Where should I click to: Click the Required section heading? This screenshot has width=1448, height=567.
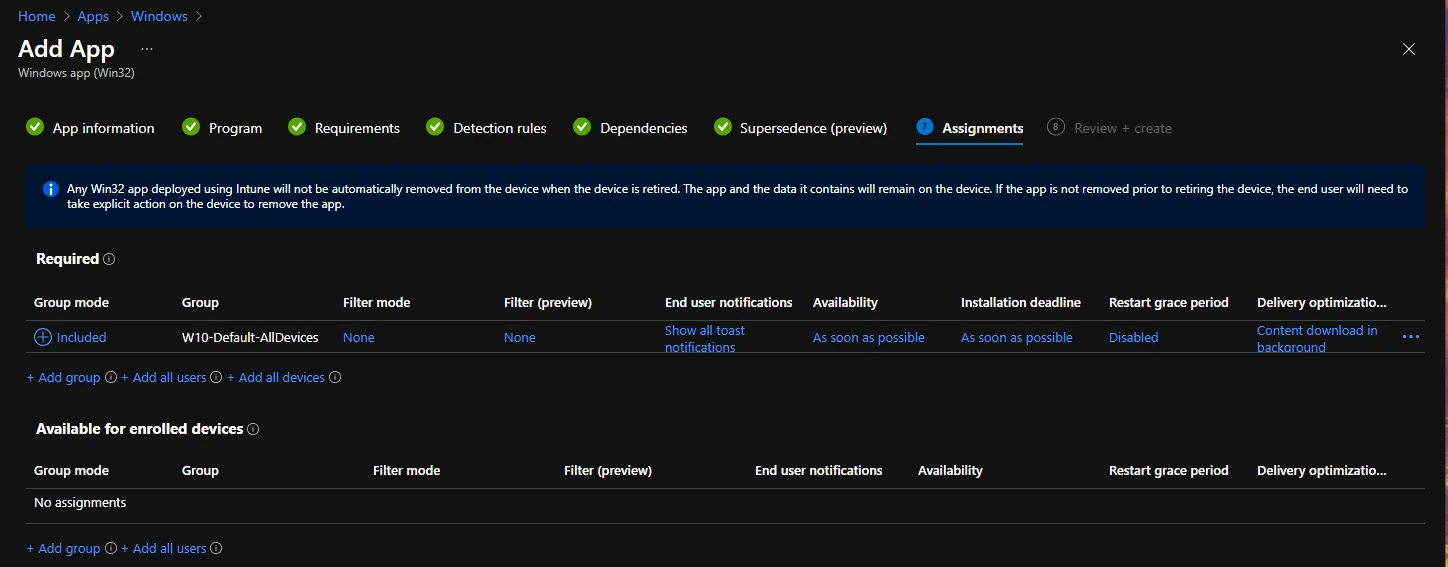point(67,259)
